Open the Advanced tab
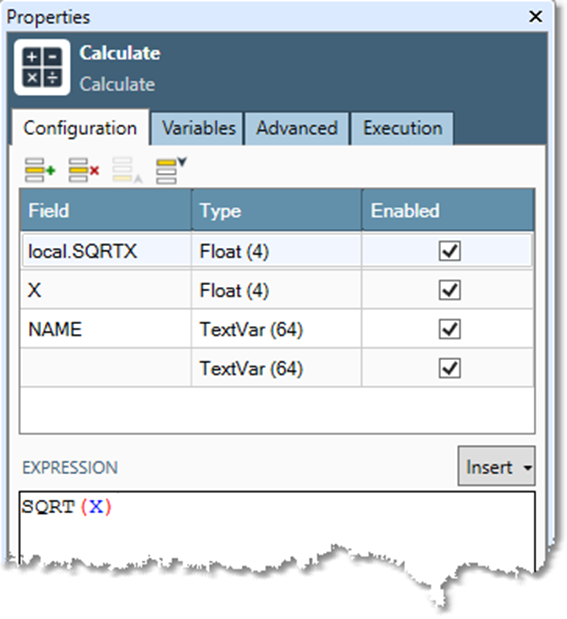This screenshot has width=567, height=619. (x=297, y=129)
